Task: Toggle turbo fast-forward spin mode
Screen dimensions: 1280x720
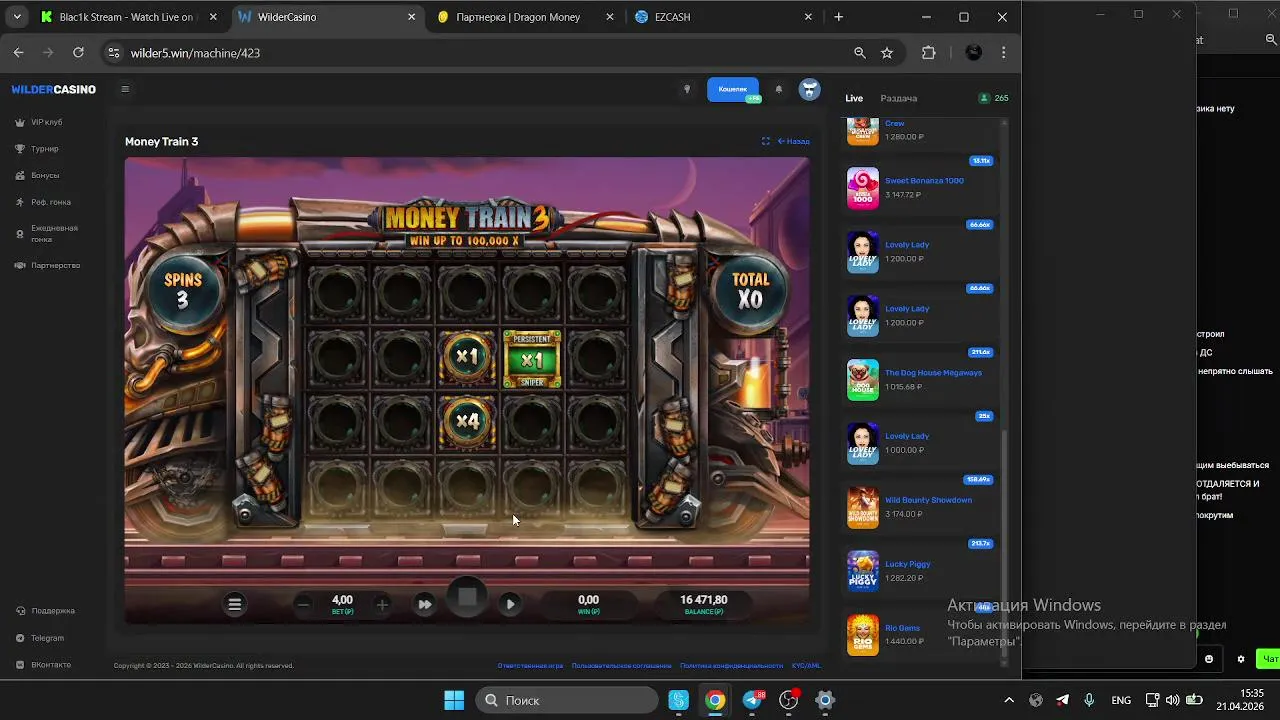Action: point(425,604)
